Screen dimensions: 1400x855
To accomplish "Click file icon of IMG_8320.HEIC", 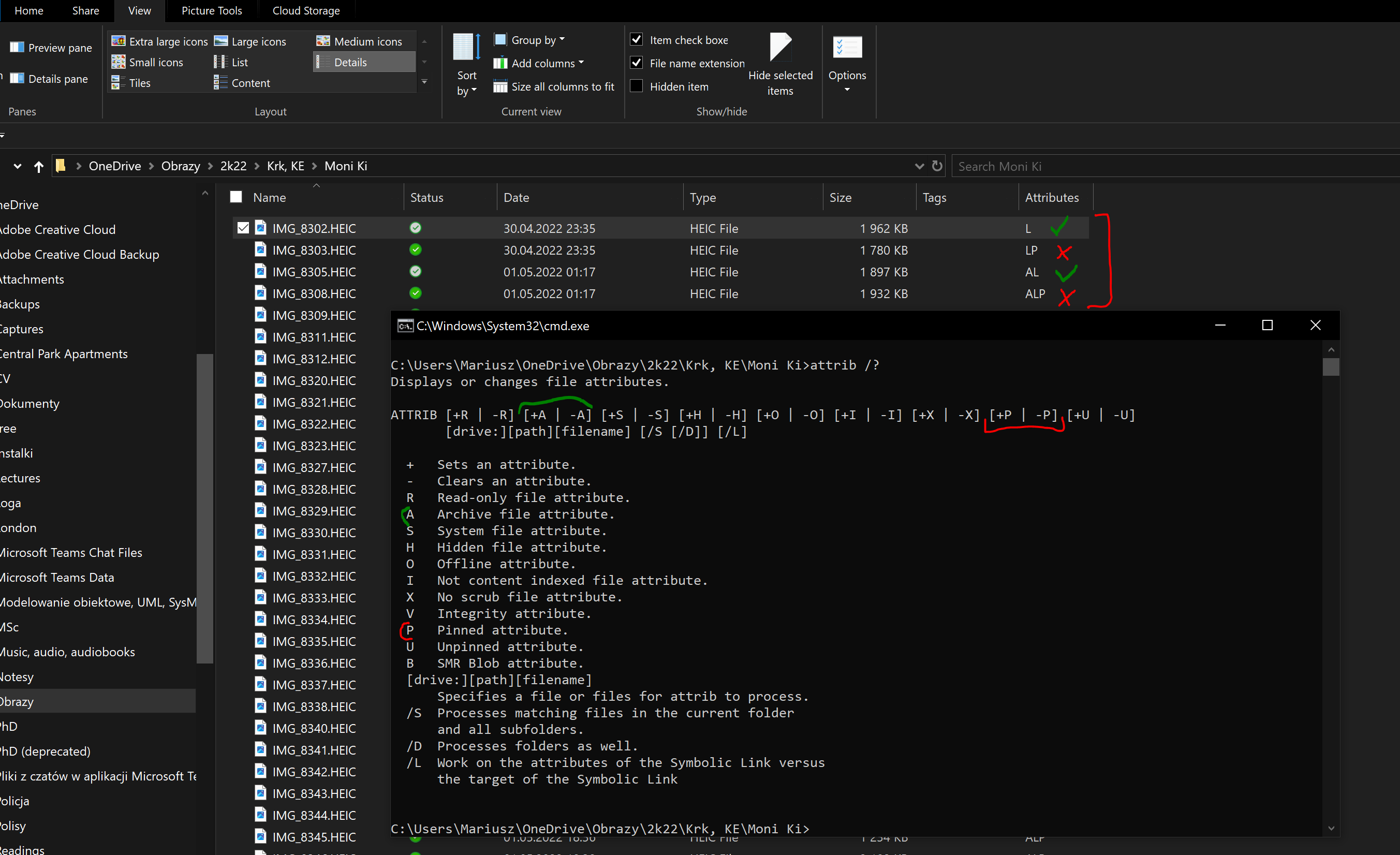I will [x=260, y=380].
